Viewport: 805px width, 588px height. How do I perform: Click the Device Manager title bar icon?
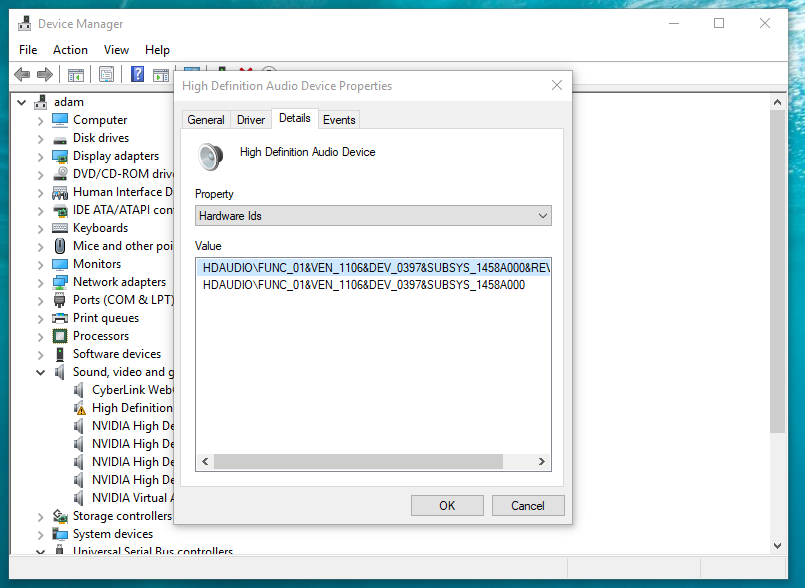pyautogui.click(x=24, y=24)
